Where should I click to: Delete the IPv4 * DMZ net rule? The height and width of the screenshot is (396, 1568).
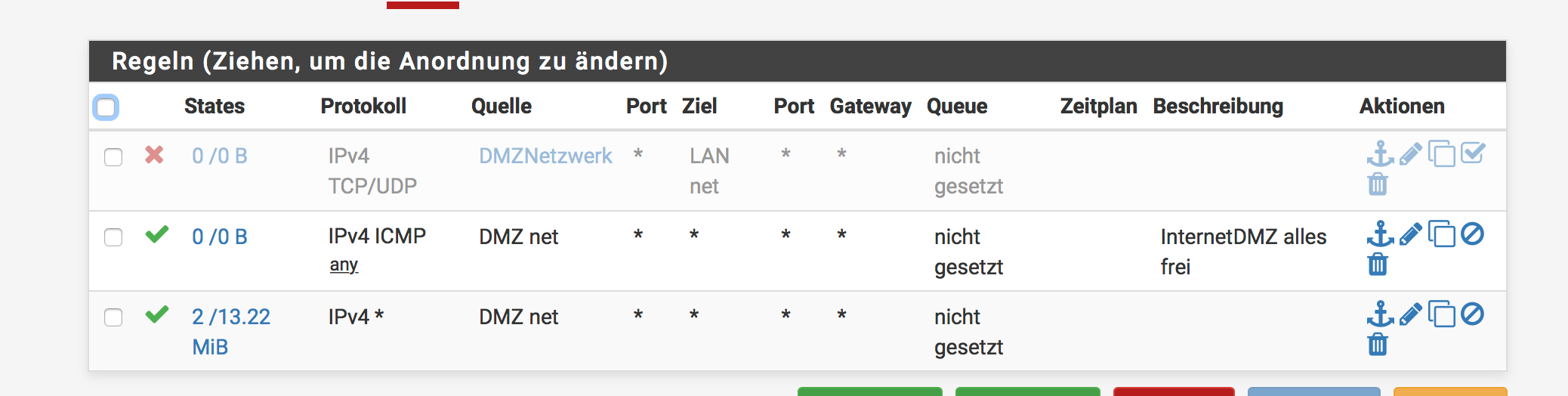(x=1378, y=345)
